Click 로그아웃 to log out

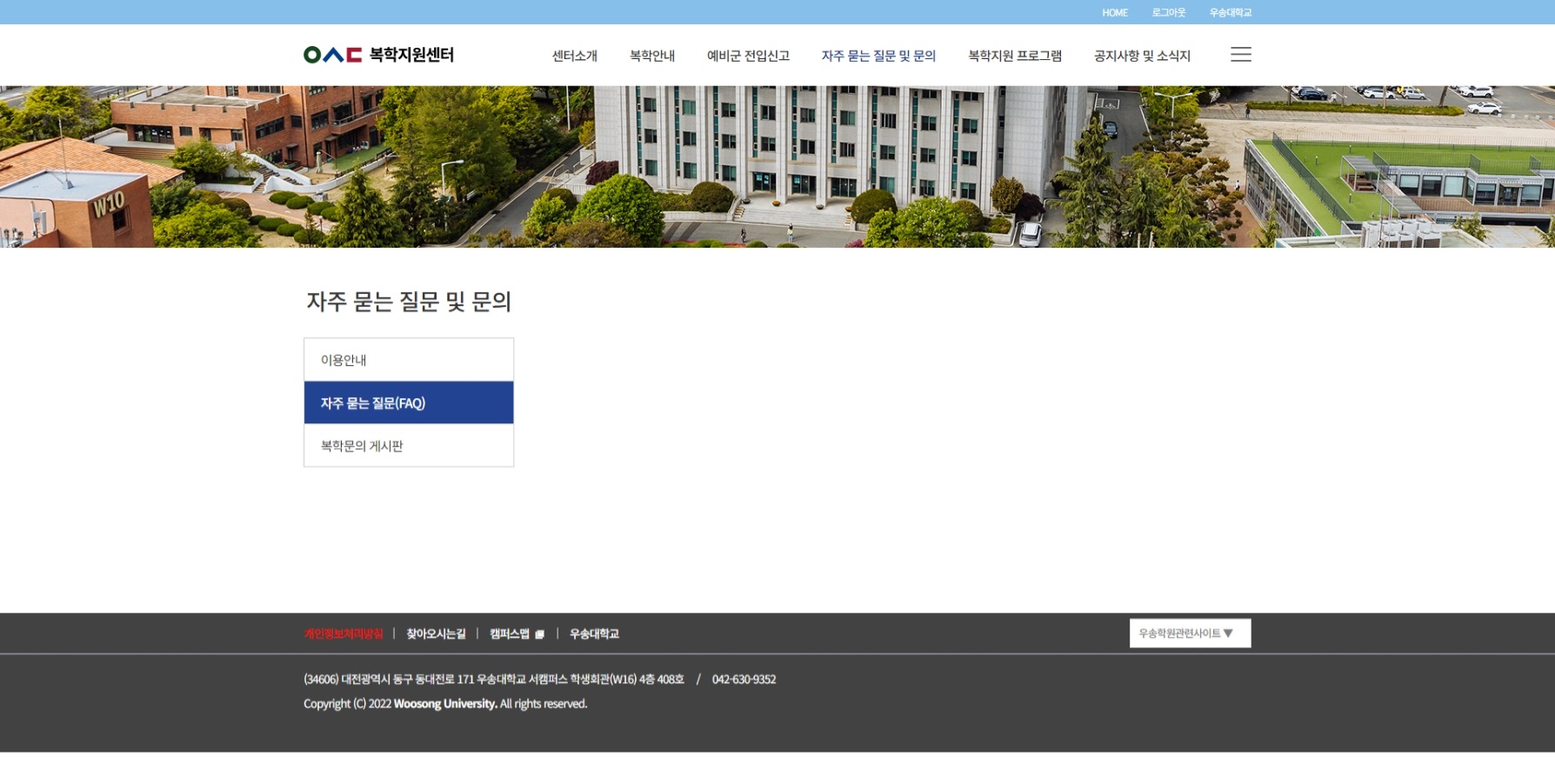pyautogui.click(x=1168, y=12)
